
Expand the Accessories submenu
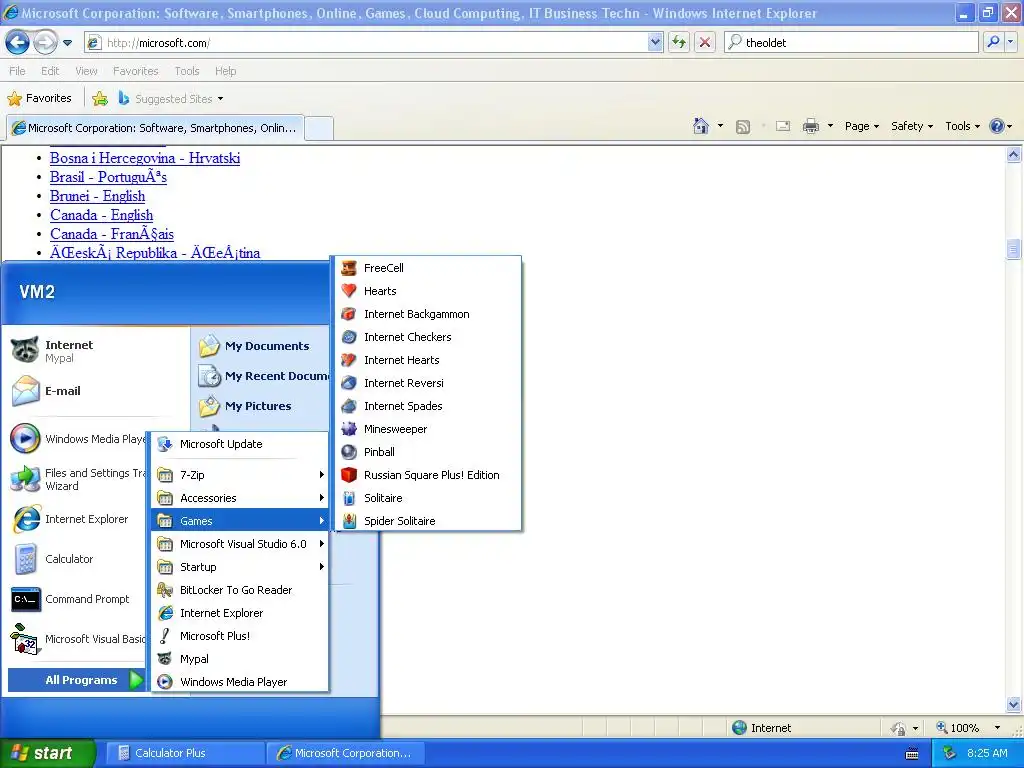pos(240,498)
